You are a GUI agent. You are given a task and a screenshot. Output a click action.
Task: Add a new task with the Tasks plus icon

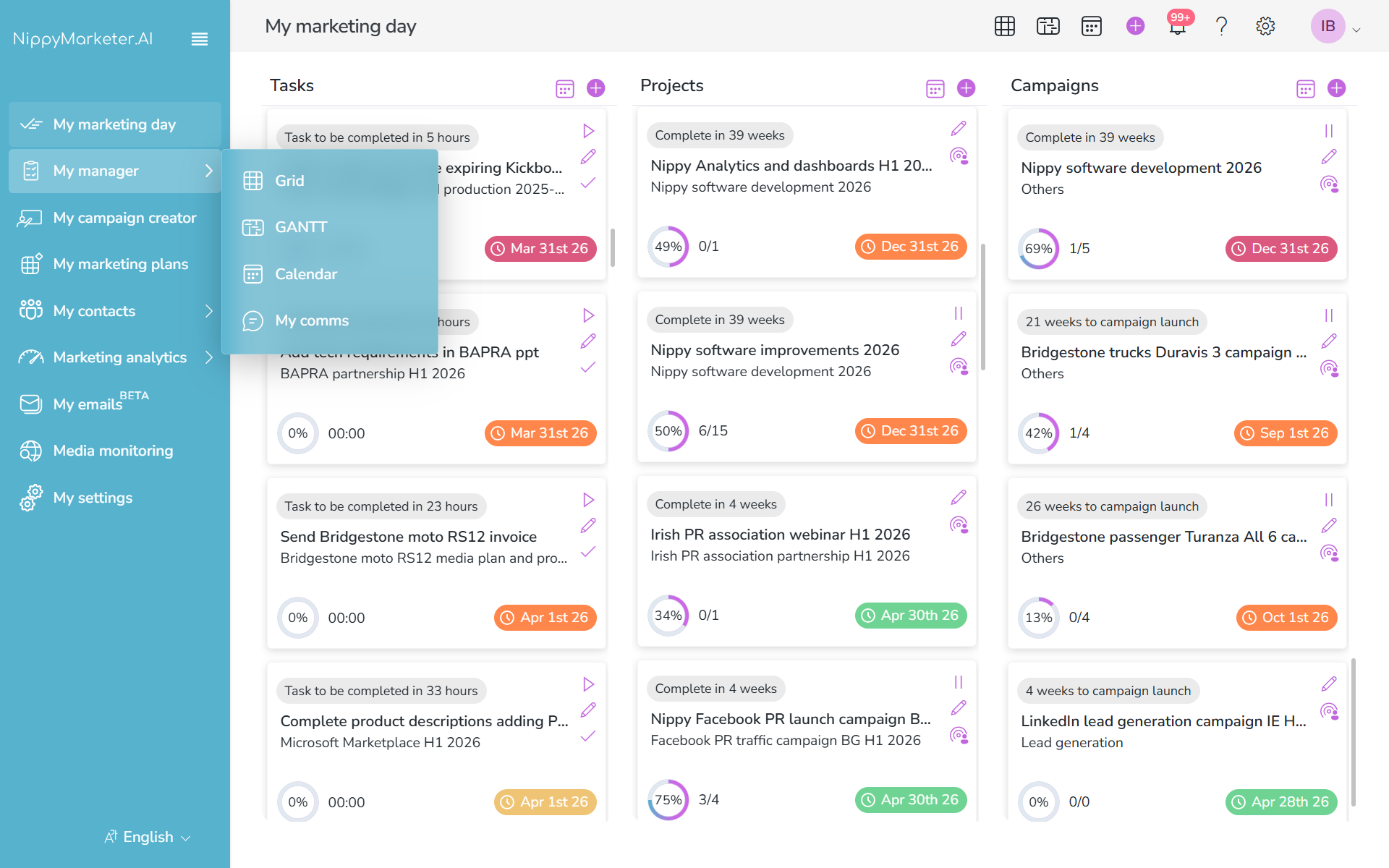point(595,88)
